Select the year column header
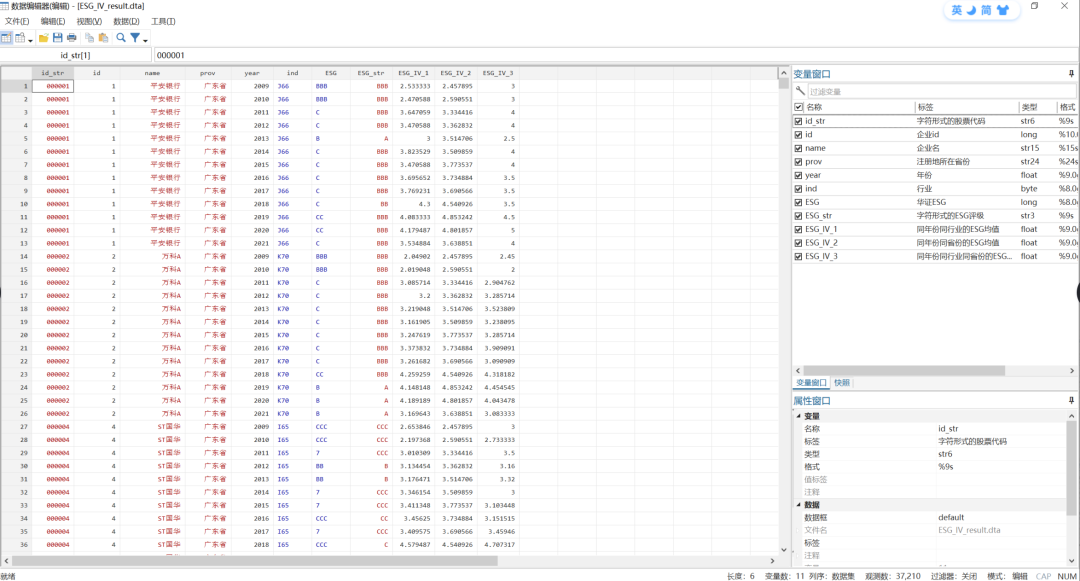 click(251, 73)
